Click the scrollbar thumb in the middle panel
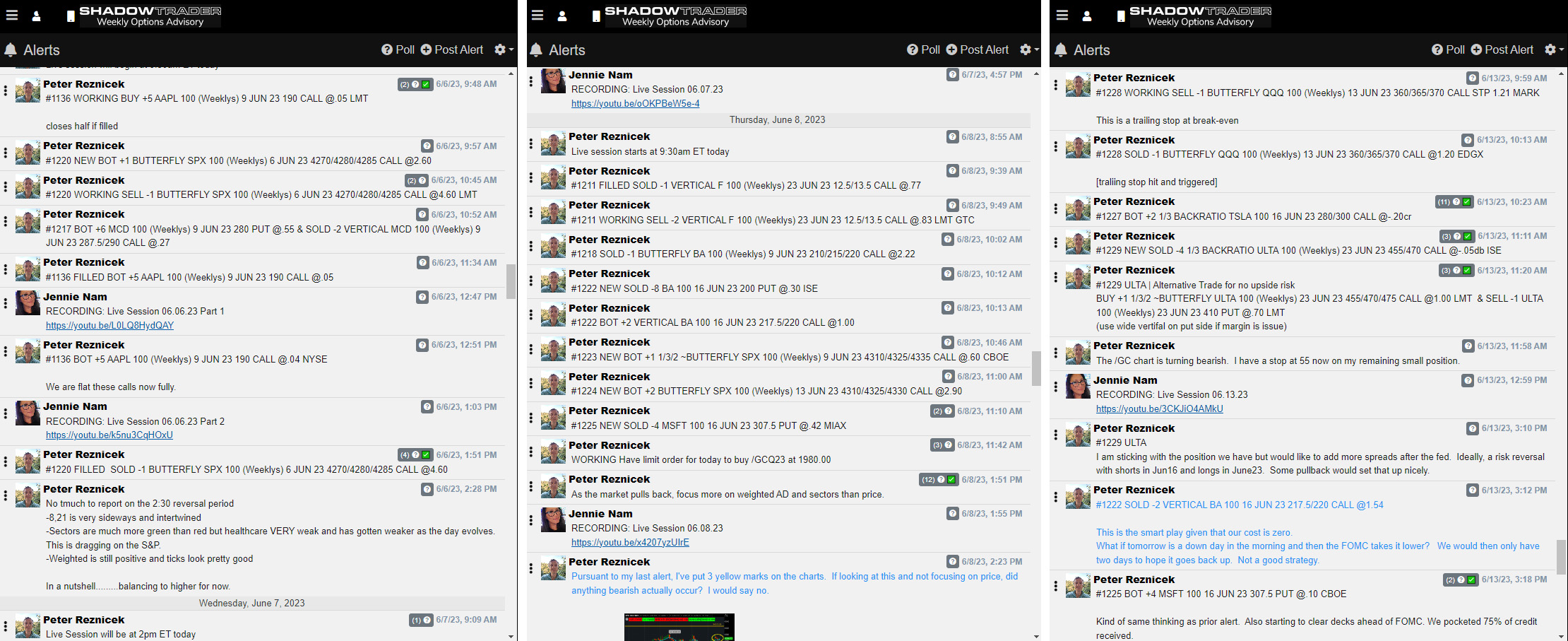Viewport: 1568px width, 641px height. 1036,367
